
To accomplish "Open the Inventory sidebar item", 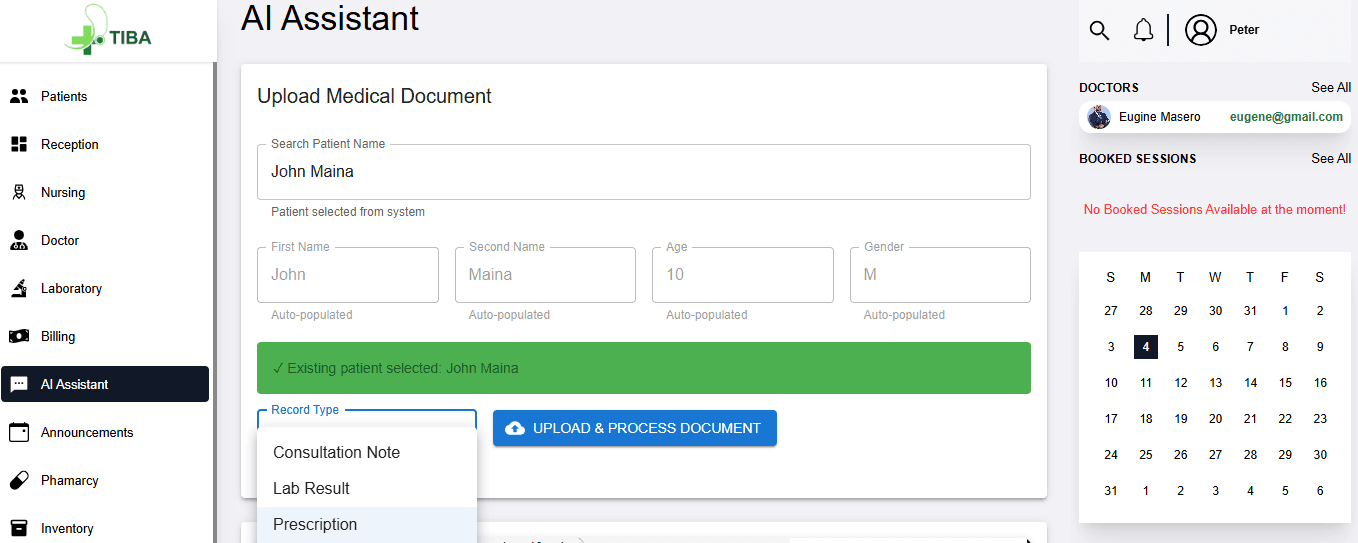I will coord(67,528).
